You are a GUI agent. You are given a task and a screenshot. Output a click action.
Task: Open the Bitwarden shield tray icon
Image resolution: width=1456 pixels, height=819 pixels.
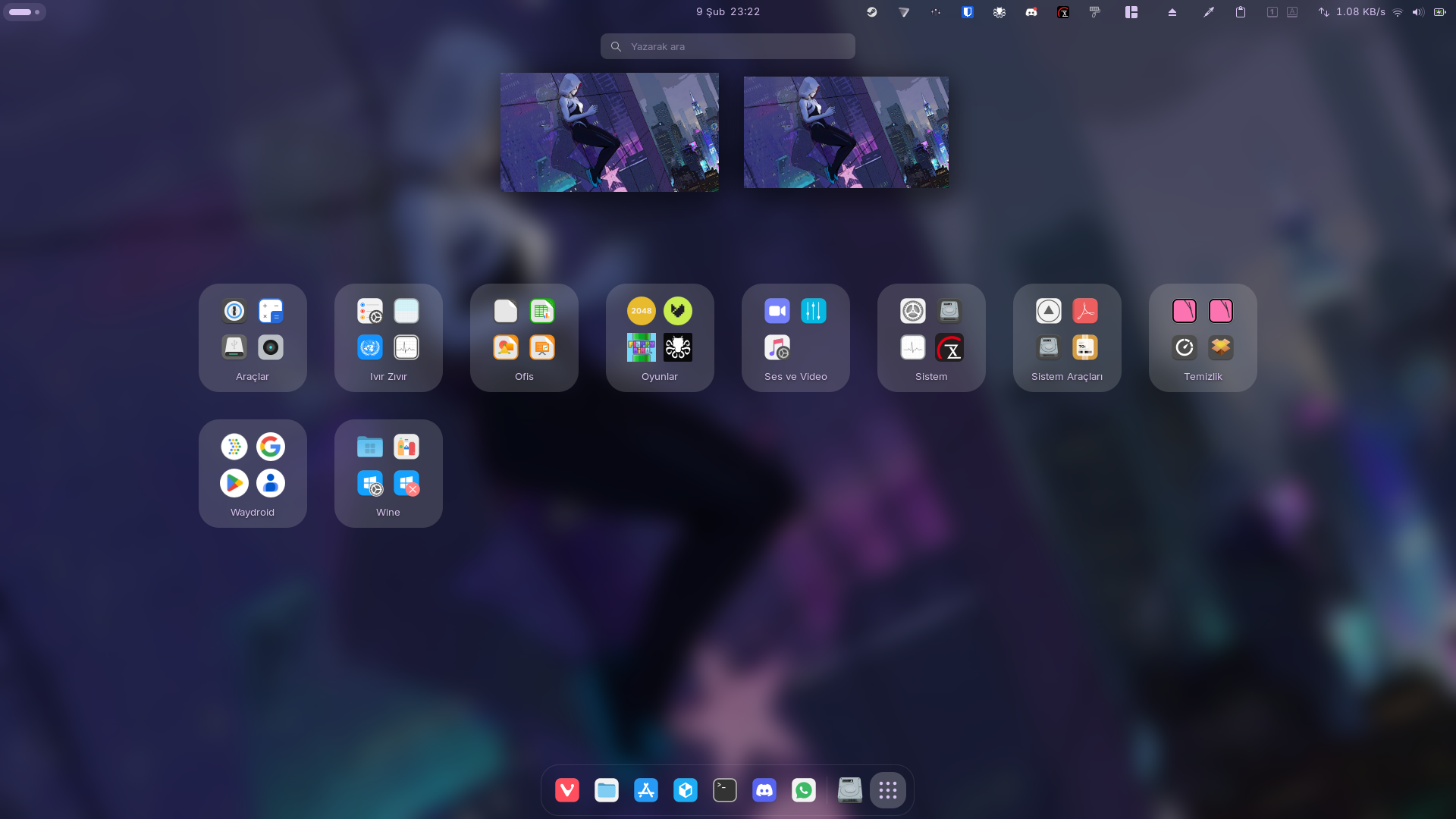coord(968,12)
